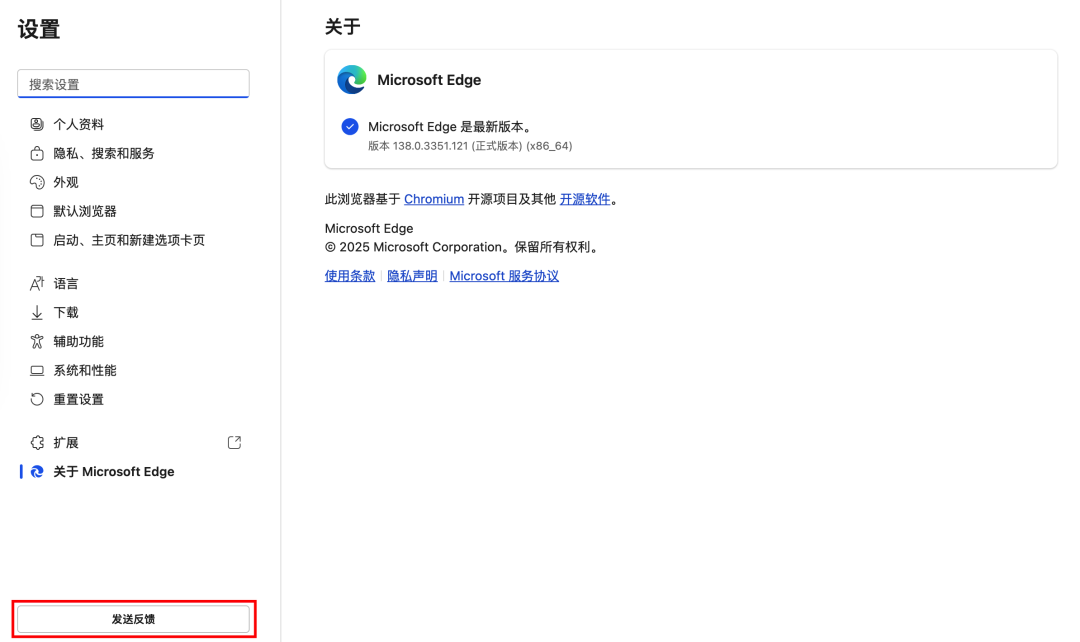The width and height of the screenshot is (1080, 642).
Task: Click the 设置 title heading
Action: tap(39, 30)
